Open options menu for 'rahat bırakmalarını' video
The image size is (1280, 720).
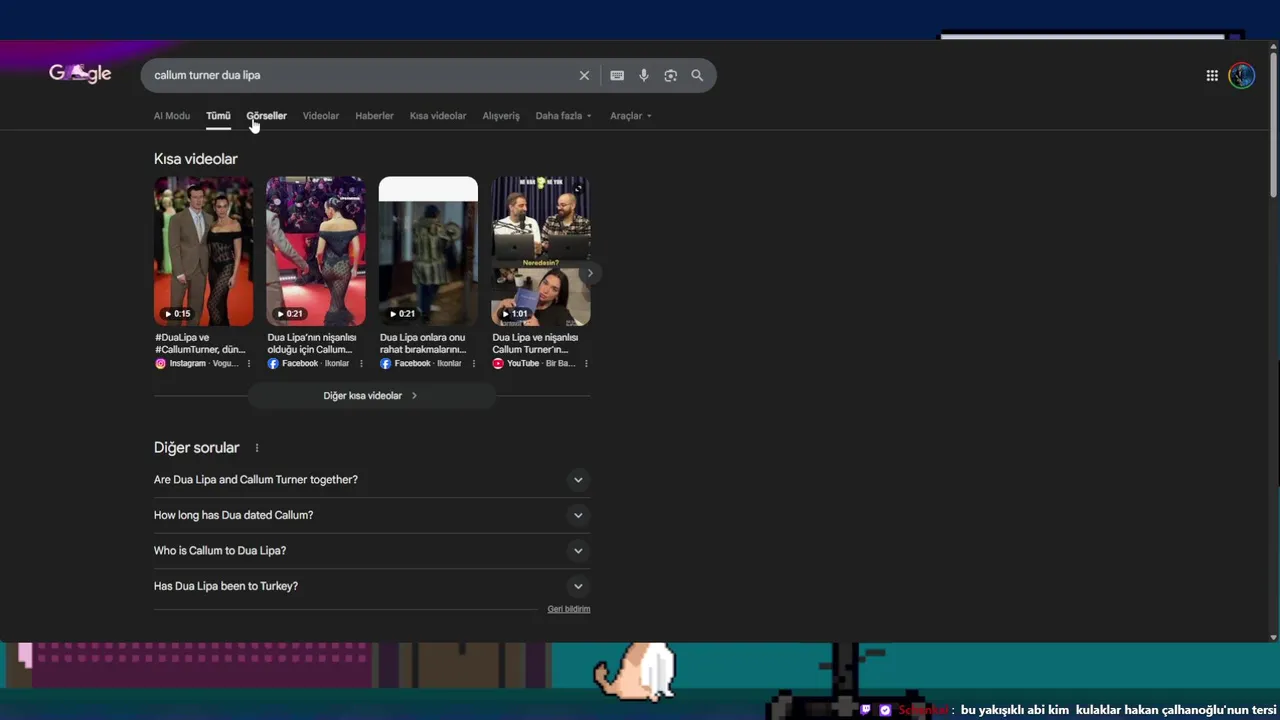[x=474, y=364]
